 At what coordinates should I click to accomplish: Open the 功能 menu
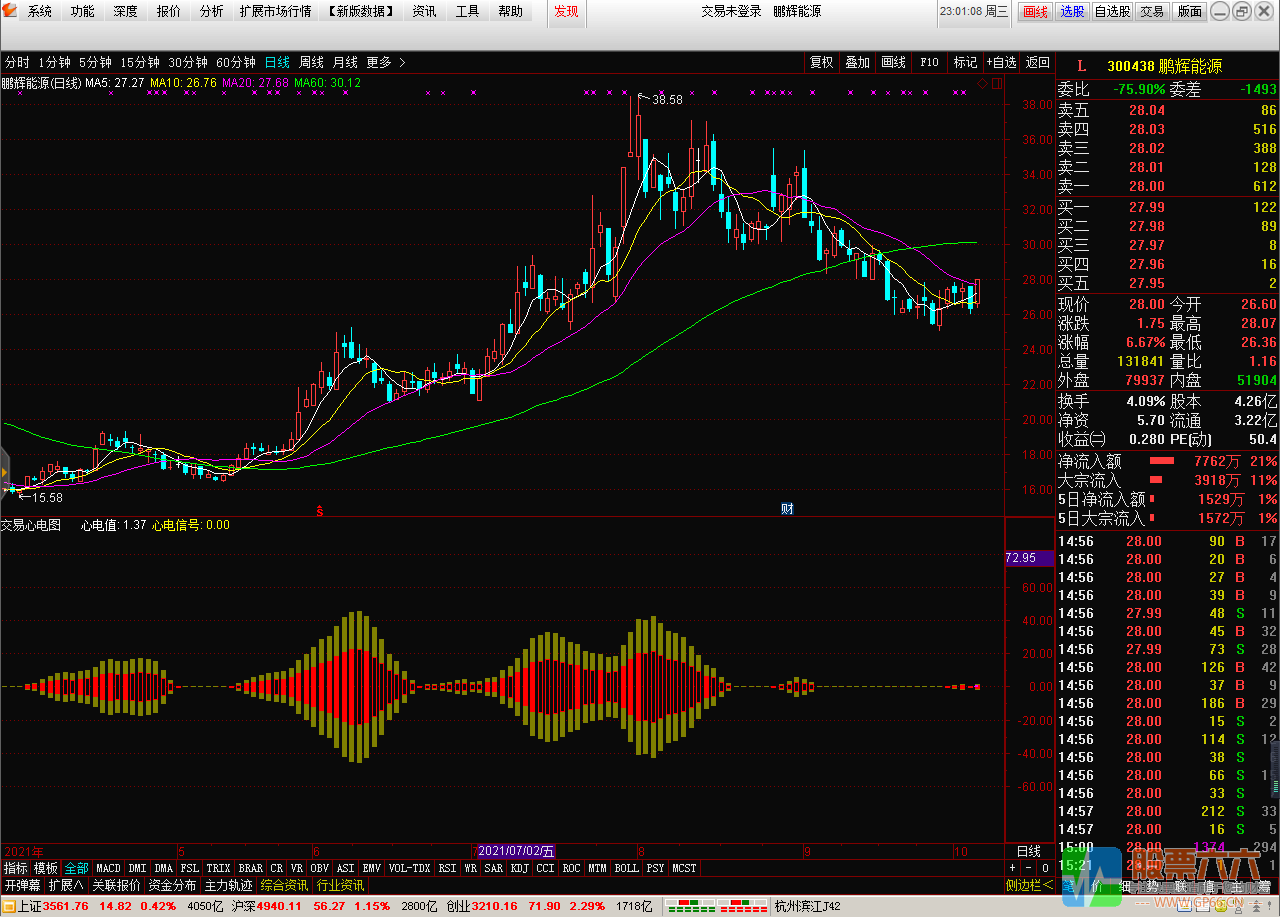[x=83, y=11]
